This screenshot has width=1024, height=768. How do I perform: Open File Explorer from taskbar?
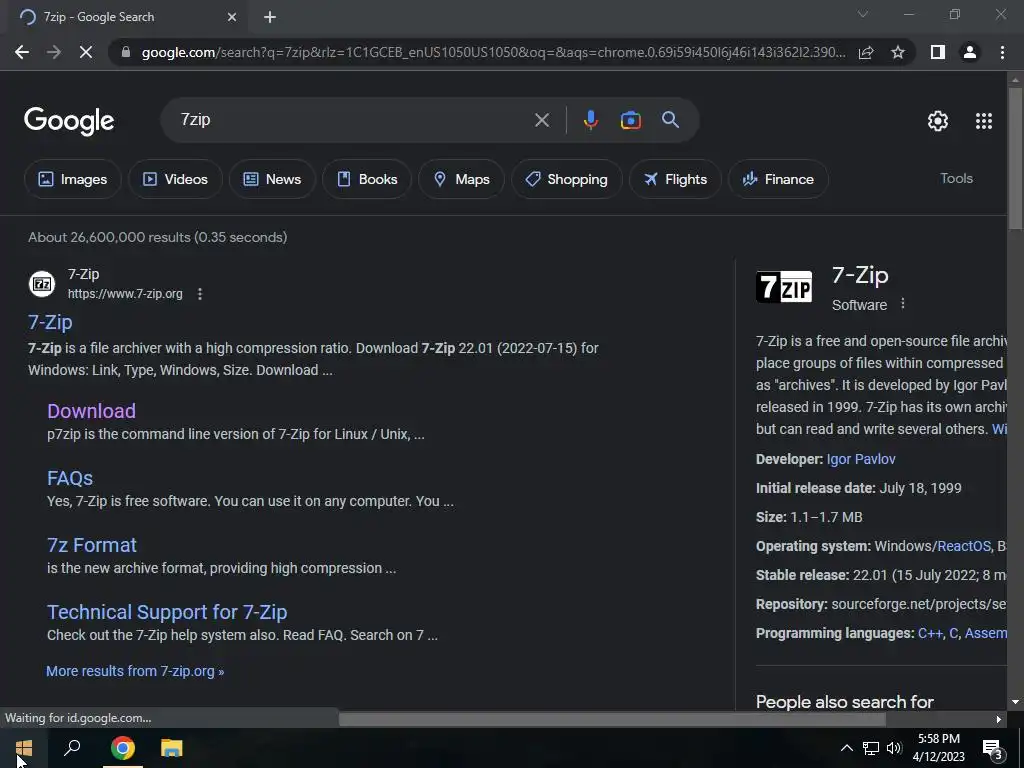(172, 748)
